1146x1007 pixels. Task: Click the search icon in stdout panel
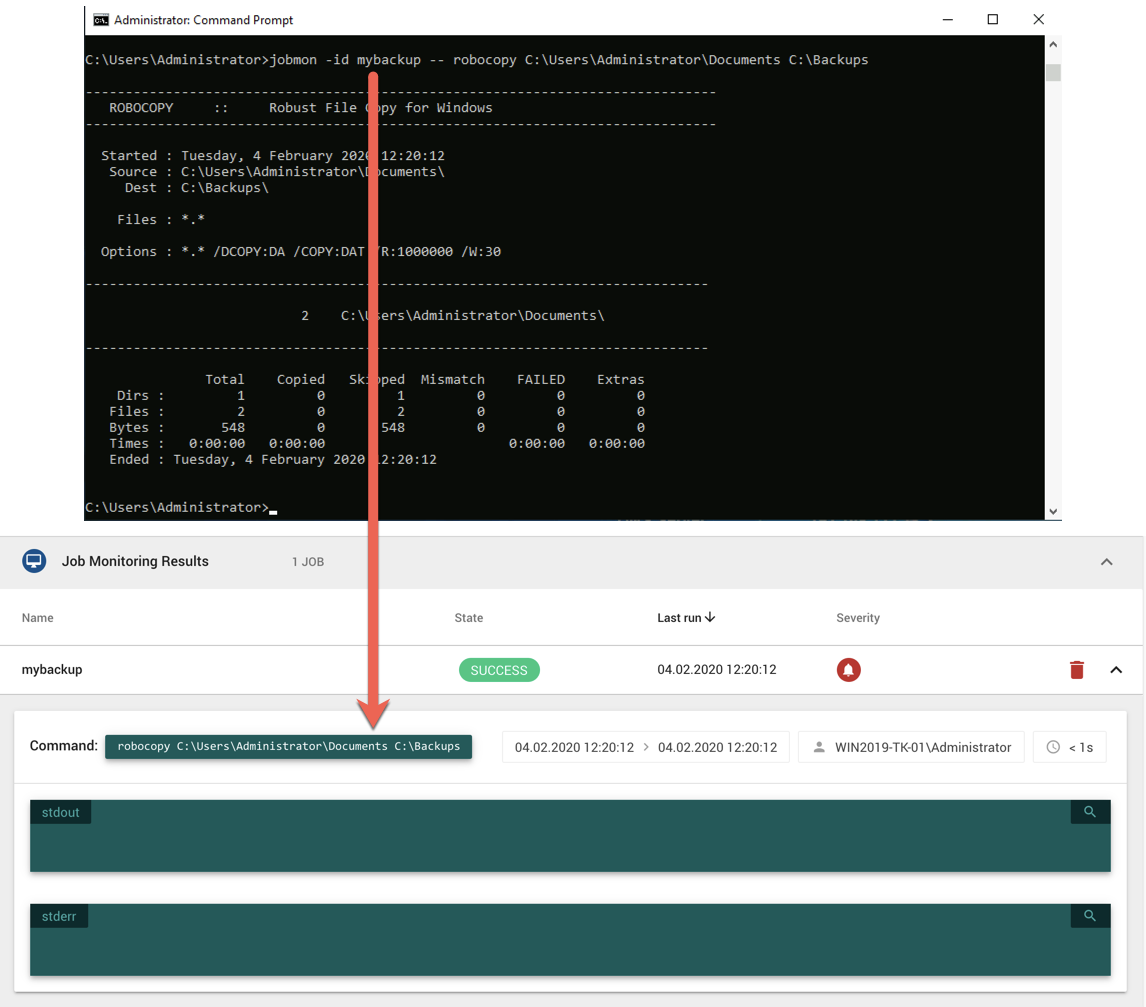(x=1090, y=812)
